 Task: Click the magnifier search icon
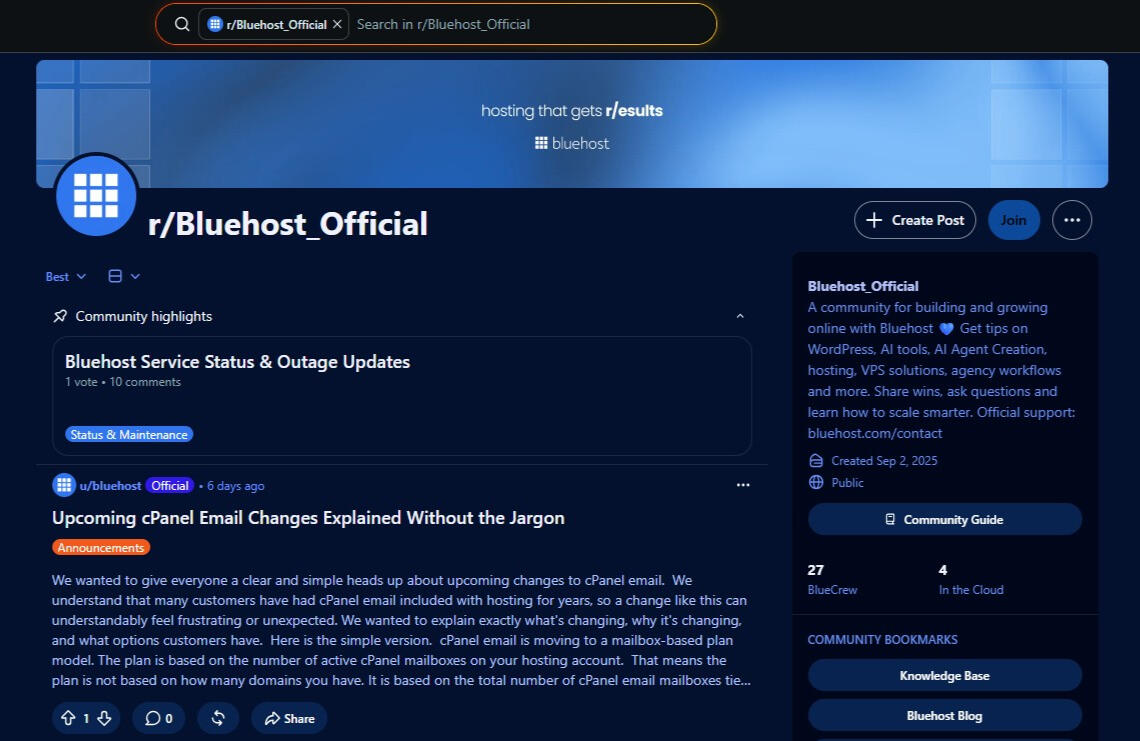pos(182,24)
